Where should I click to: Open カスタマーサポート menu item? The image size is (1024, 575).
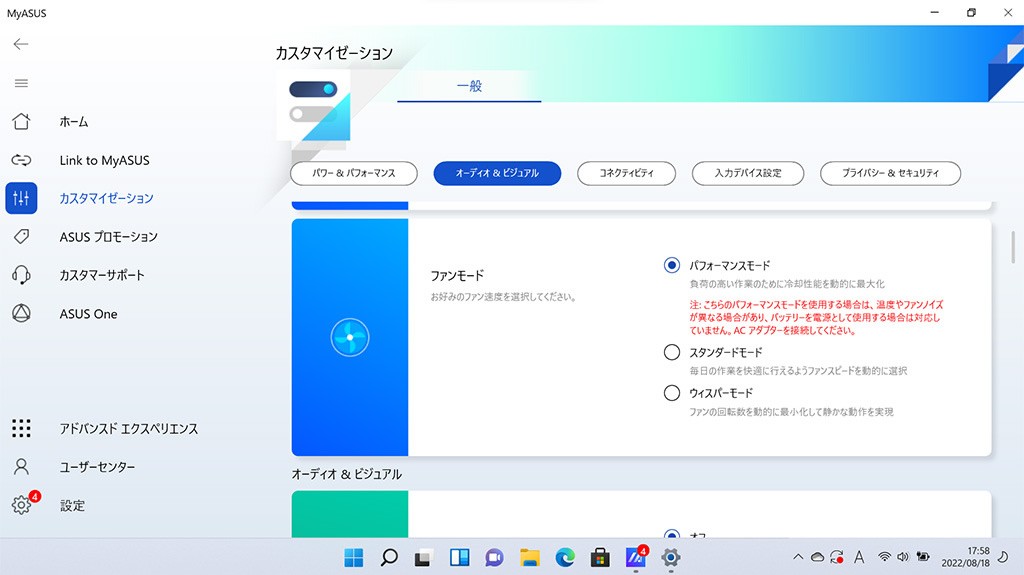click(x=102, y=275)
